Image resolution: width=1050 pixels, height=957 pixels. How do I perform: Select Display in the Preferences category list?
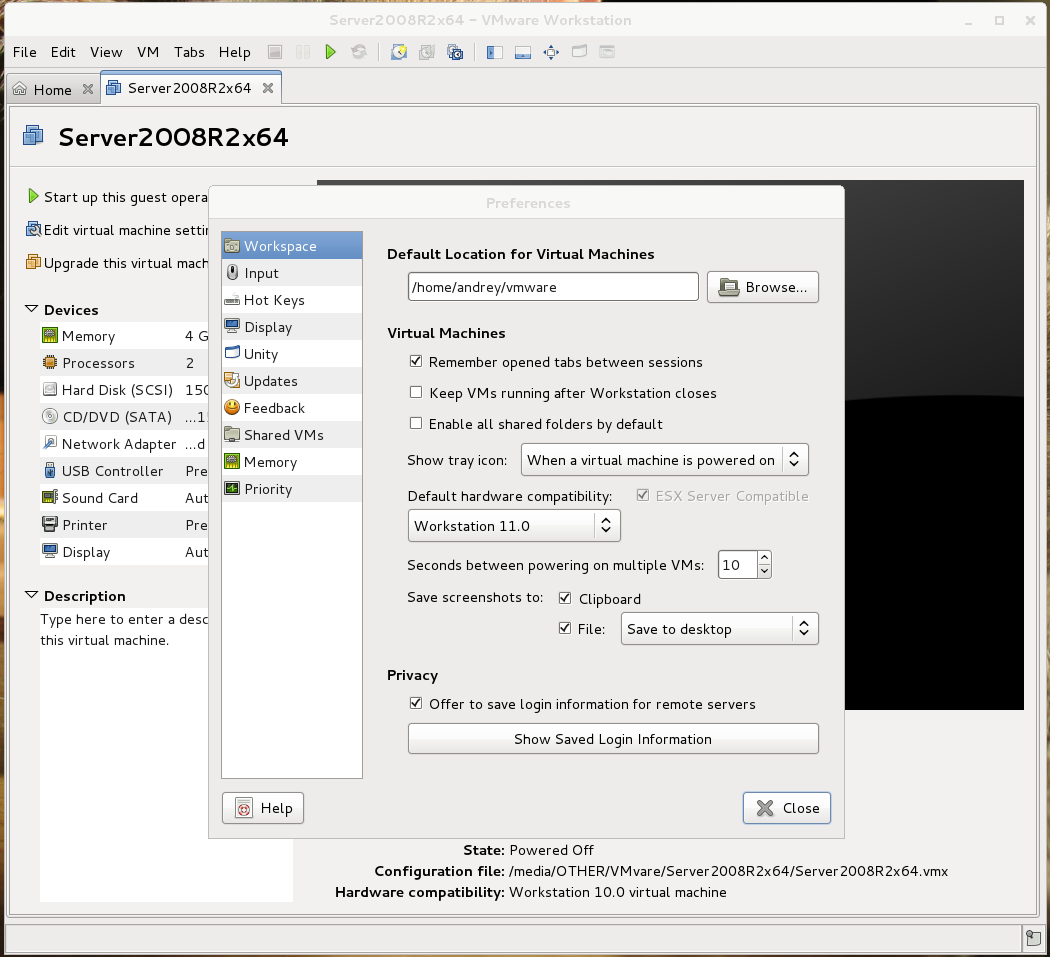292,327
